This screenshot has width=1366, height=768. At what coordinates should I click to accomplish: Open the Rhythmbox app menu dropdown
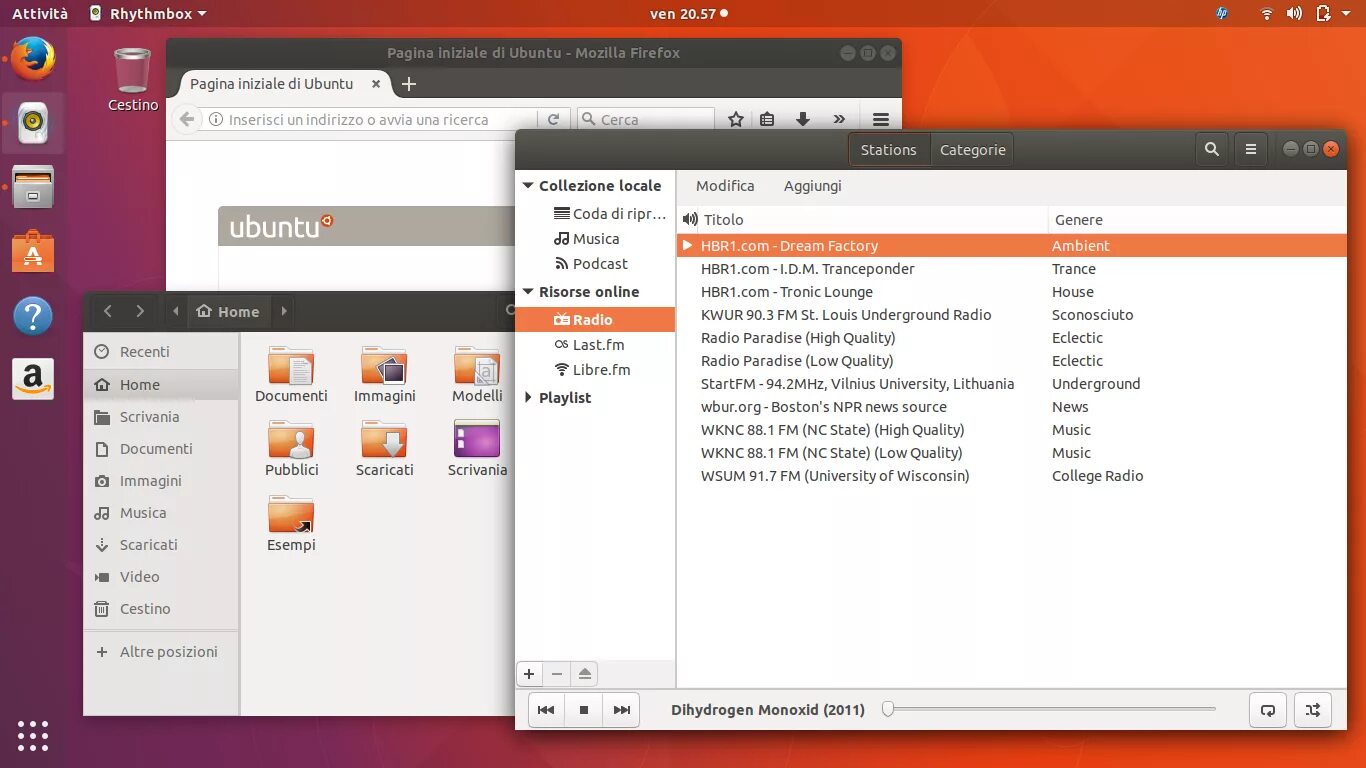[x=147, y=13]
